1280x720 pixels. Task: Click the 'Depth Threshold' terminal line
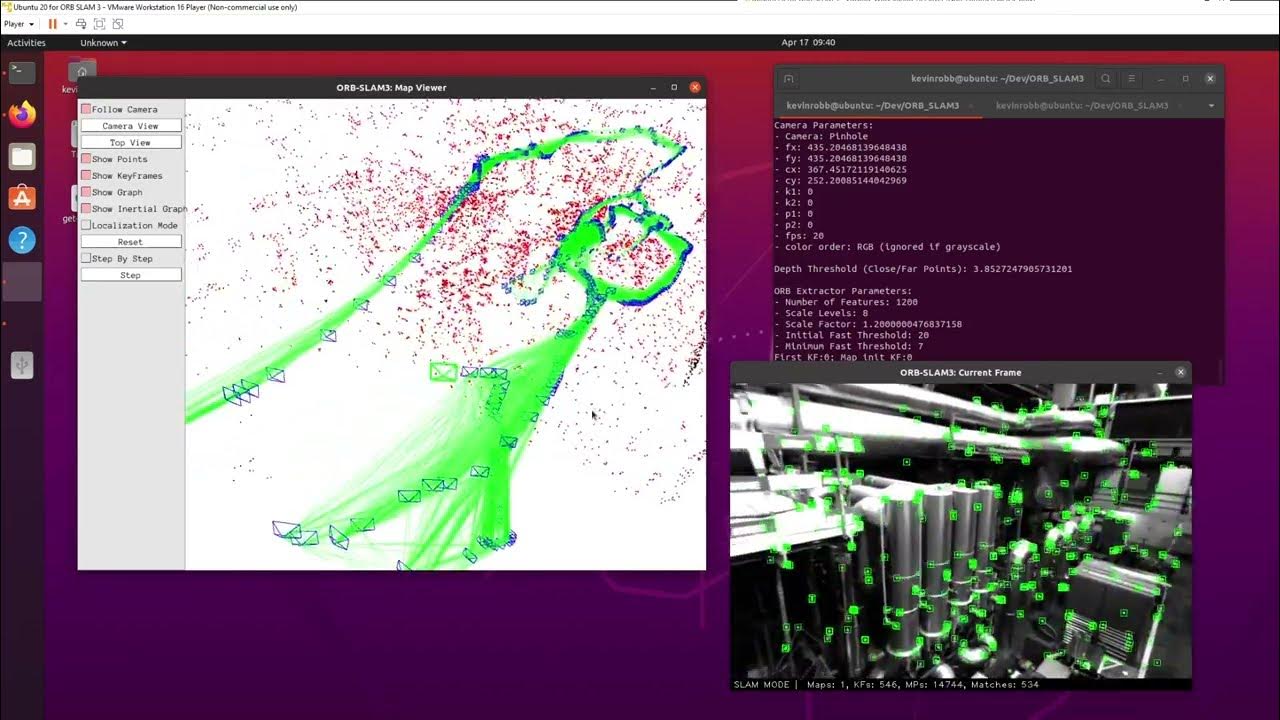point(923,269)
